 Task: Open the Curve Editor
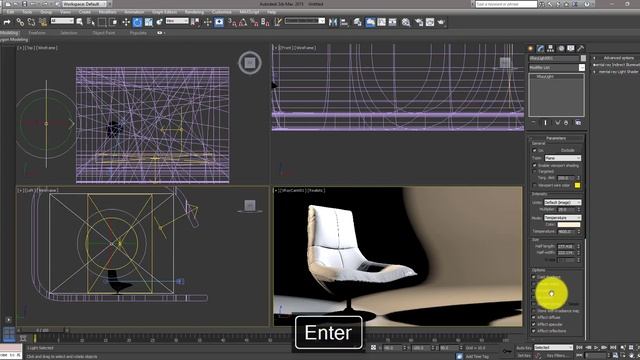click(381, 22)
